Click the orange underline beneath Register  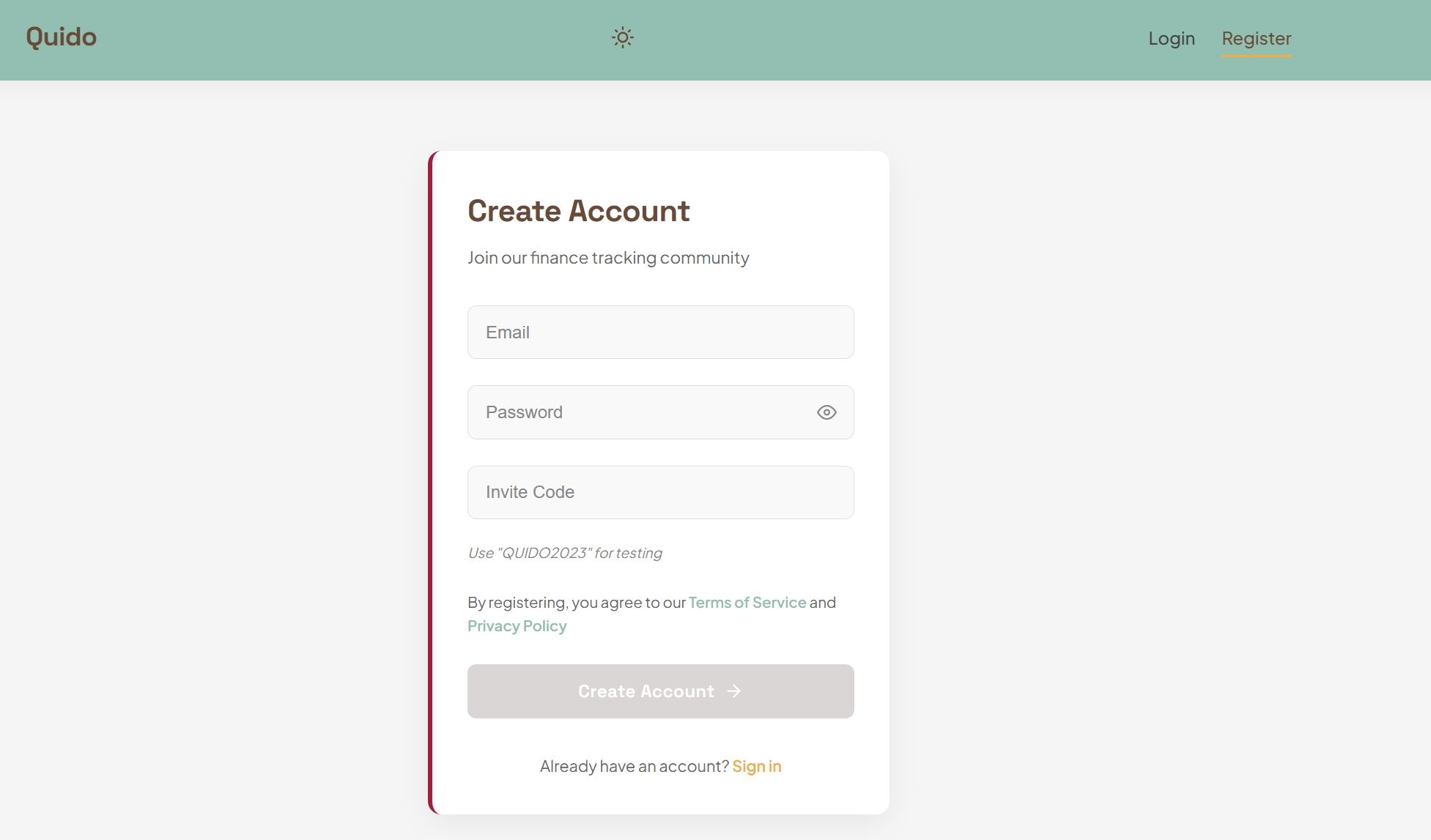tap(1256, 55)
